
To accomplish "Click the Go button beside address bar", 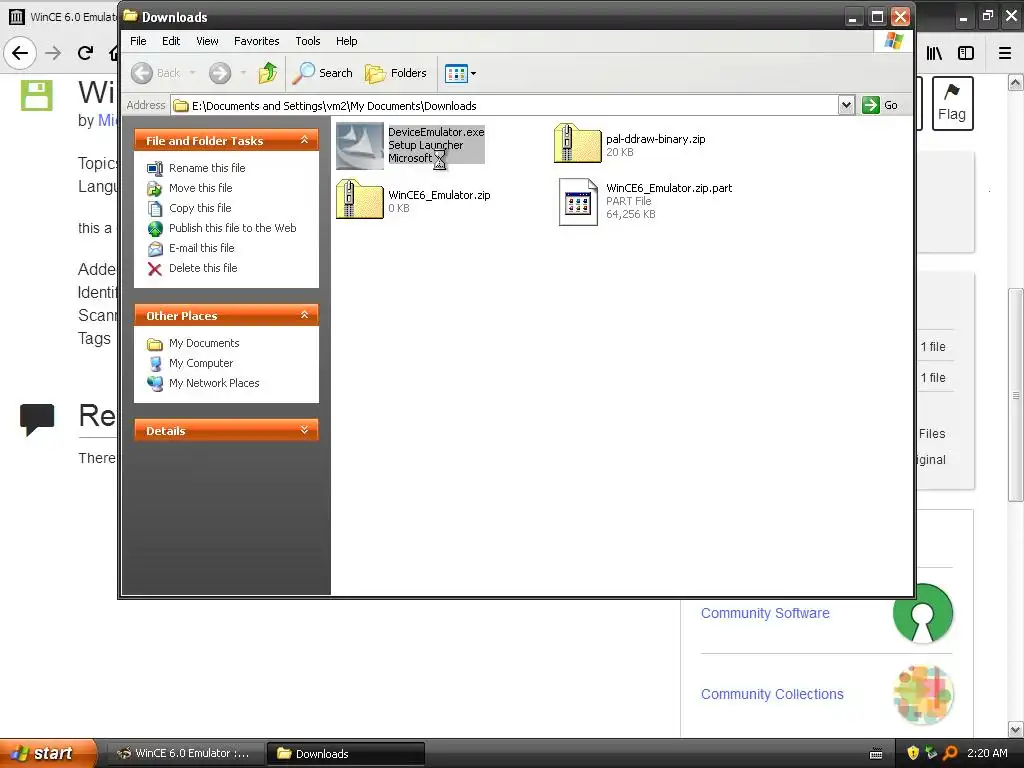I will 880,105.
